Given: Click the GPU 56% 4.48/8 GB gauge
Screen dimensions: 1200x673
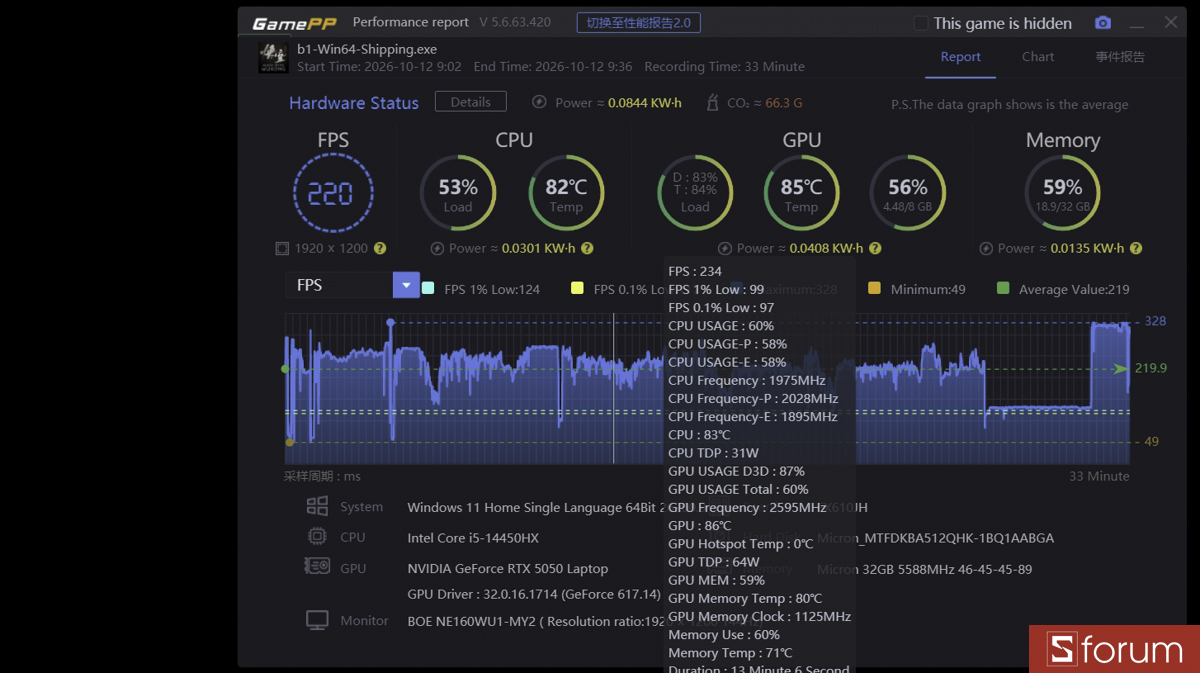Looking at the screenshot, I should (x=908, y=193).
